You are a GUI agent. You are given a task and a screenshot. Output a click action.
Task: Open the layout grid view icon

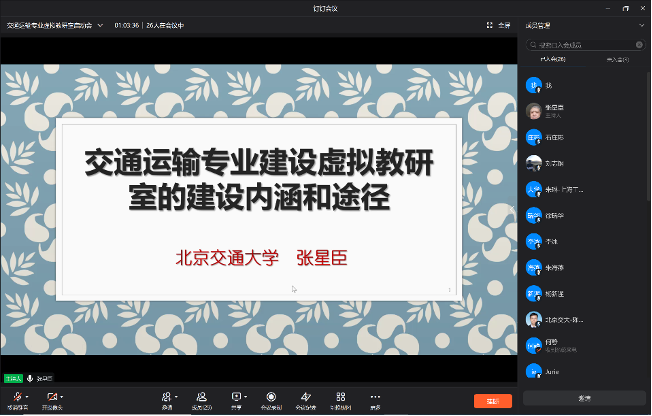(x=341, y=397)
